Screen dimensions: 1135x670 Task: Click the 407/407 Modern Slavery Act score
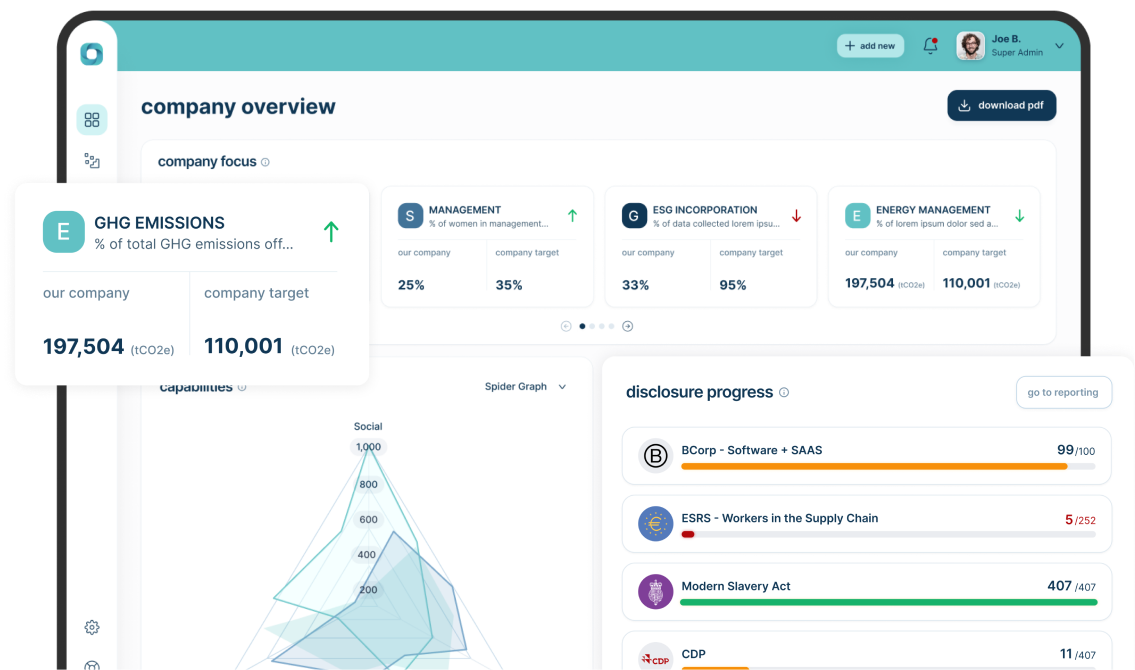coord(1071,586)
